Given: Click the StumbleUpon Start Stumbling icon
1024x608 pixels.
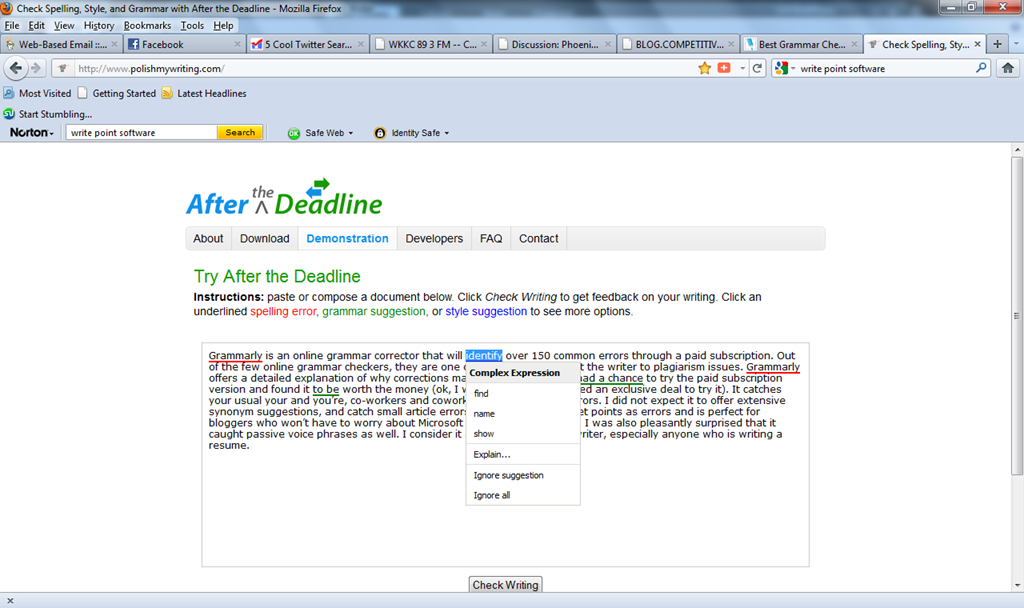Looking at the screenshot, I should click(8, 114).
